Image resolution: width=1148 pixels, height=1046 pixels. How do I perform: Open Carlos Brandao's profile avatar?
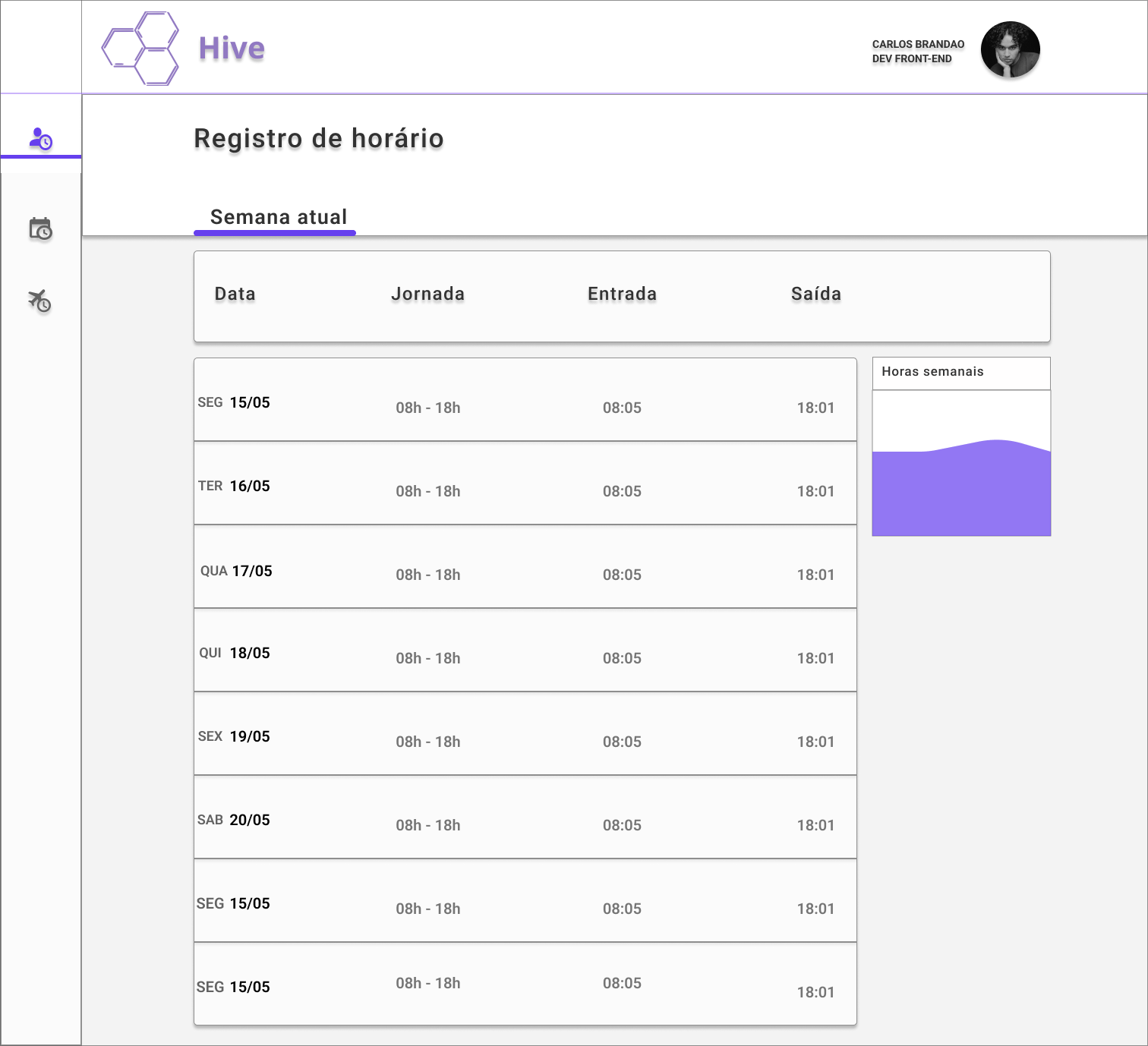pos(1010,50)
